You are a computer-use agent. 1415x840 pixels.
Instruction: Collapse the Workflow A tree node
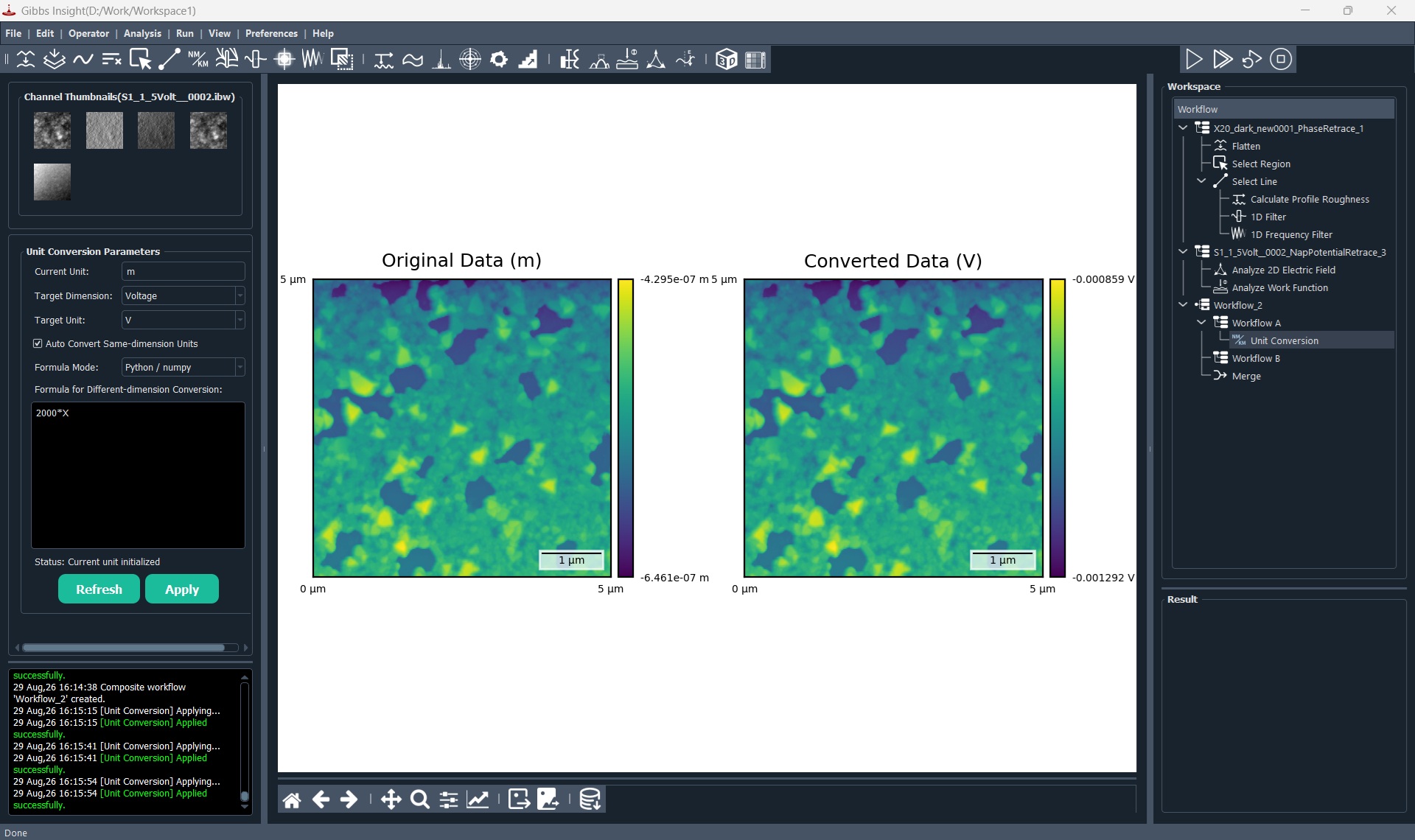[x=1202, y=322]
